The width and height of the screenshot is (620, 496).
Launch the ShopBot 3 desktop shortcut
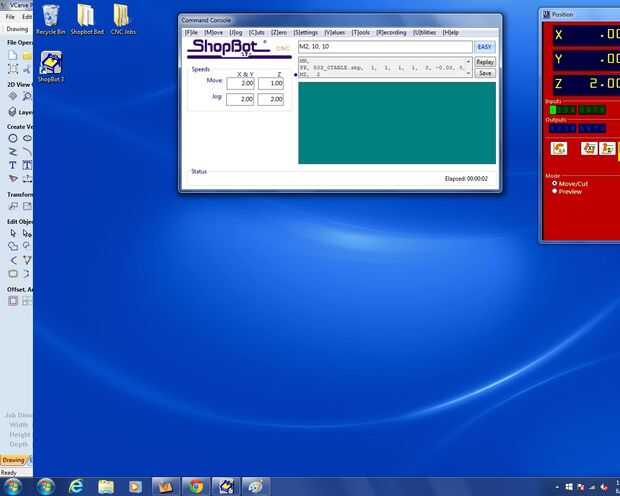coord(51,66)
